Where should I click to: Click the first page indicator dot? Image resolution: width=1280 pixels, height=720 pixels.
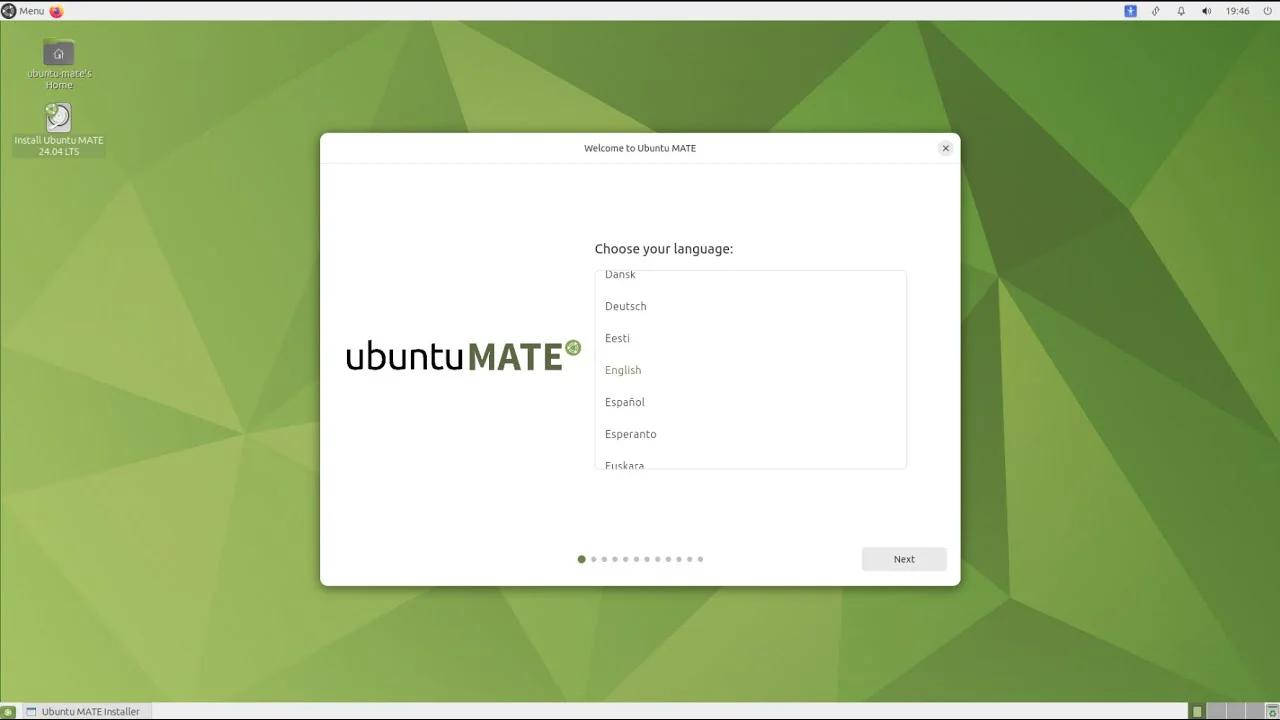[581, 559]
